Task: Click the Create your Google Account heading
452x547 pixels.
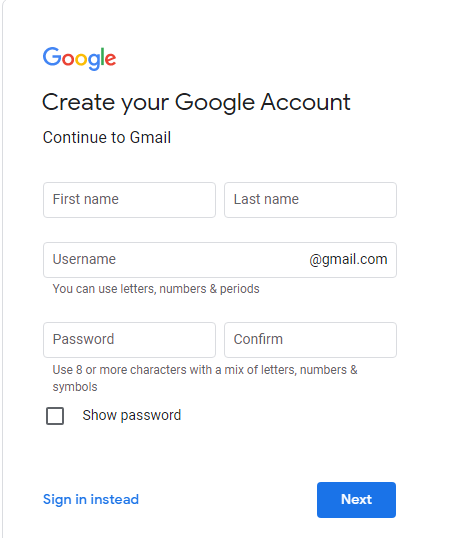Action: click(196, 103)
